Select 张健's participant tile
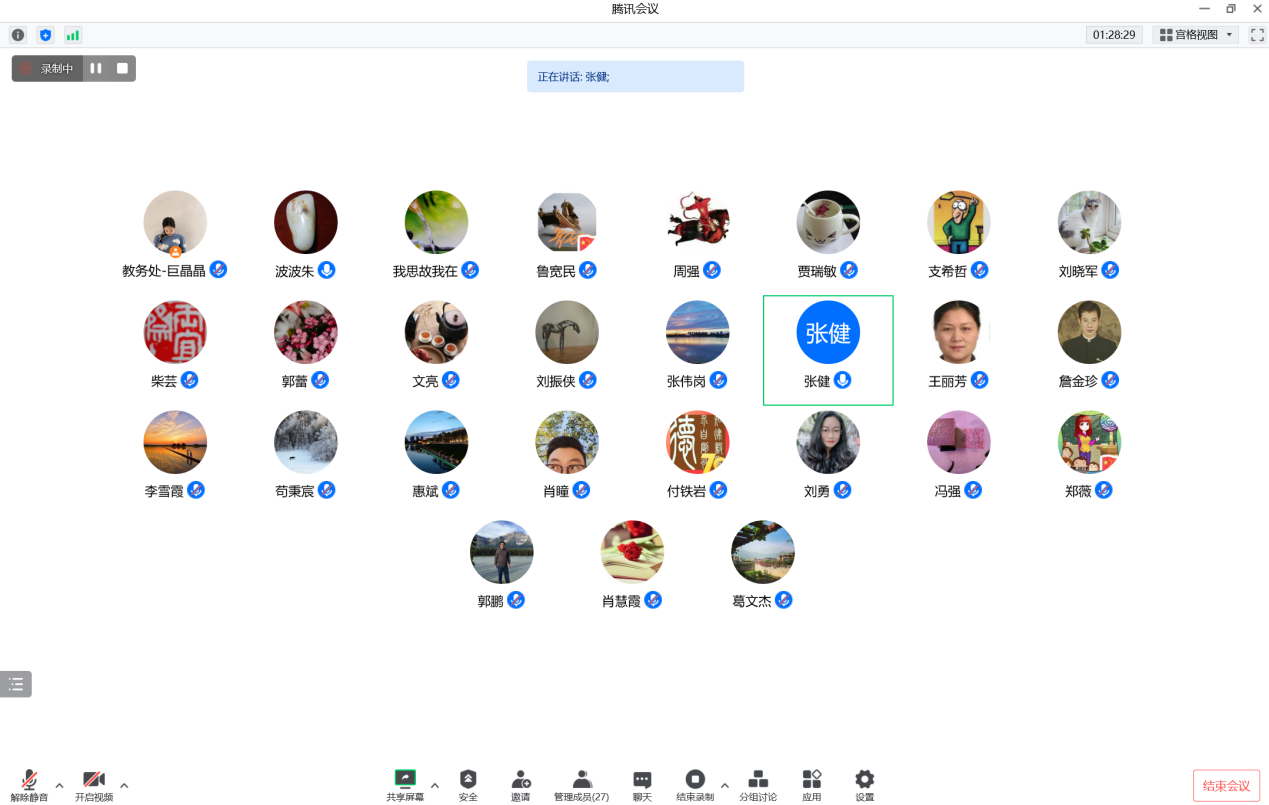The image size is (1269, 805). click(x=828, y=350)
